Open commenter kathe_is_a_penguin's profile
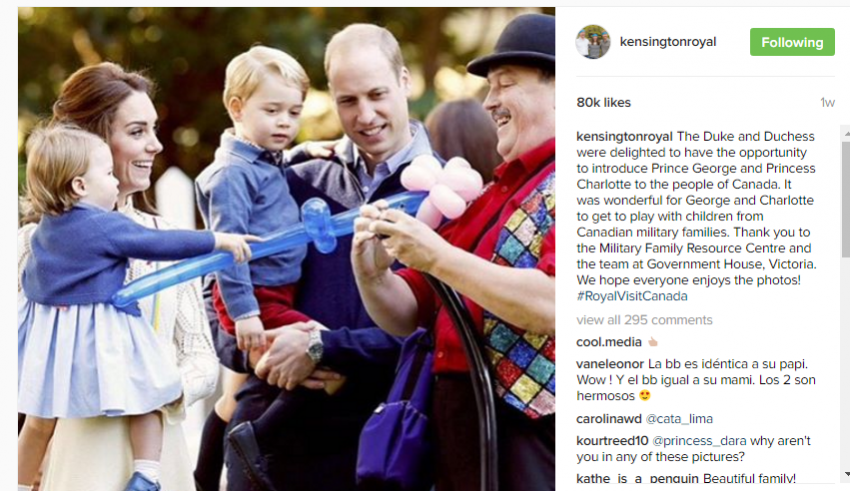The width and height of the screenshot is (850, 491). coord(638,478)
